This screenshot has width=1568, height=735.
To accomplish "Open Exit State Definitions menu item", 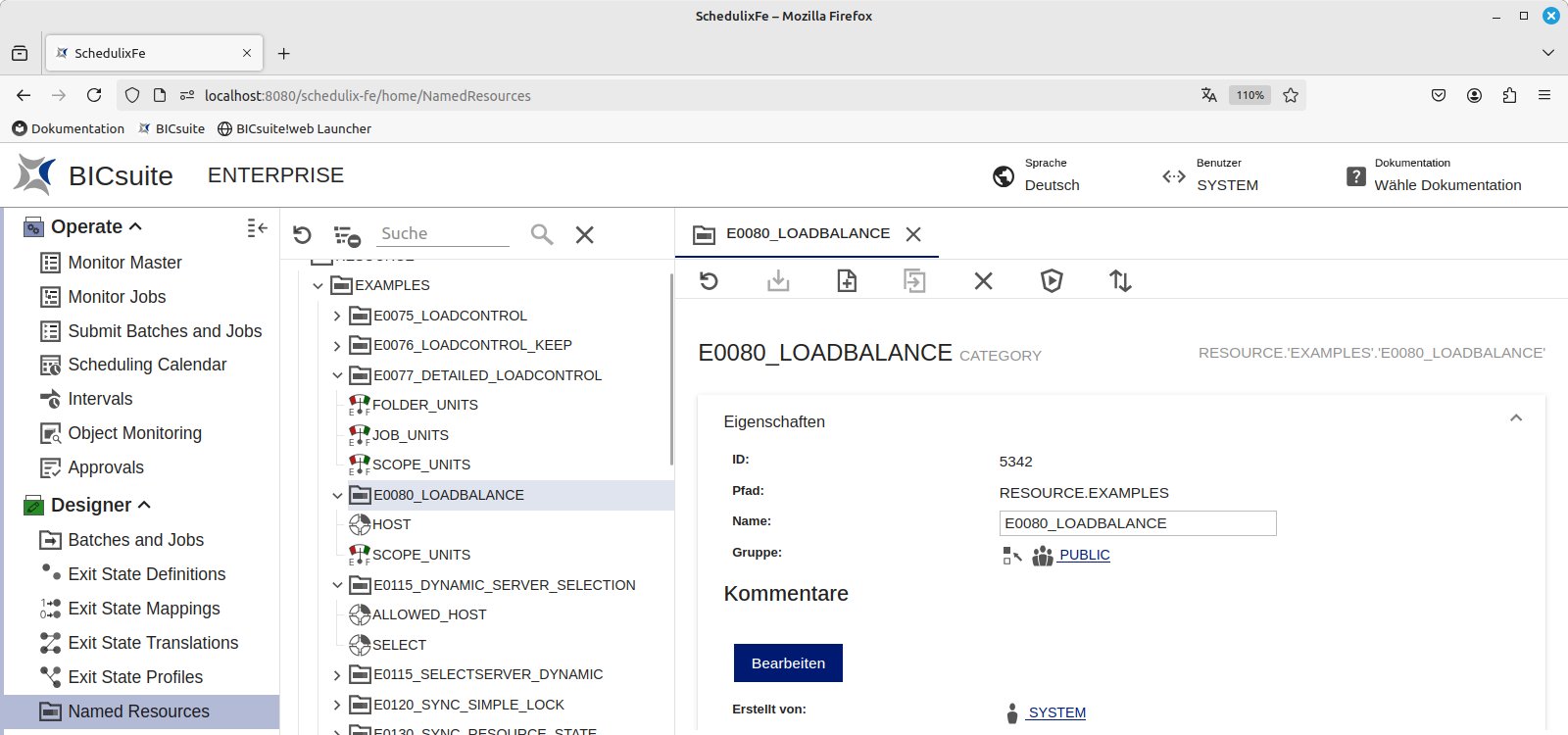I will (146, 574).
